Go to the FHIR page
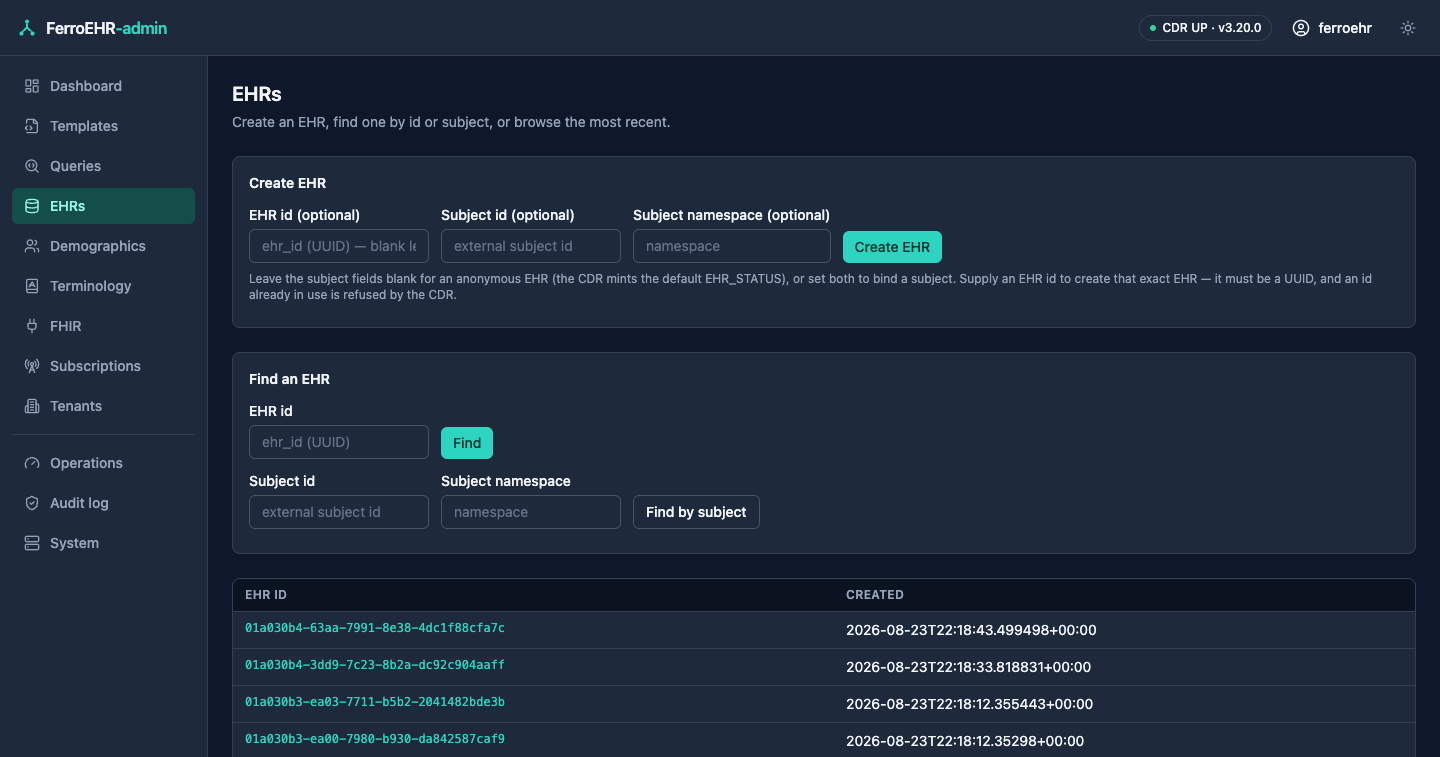 coord(103,326)
